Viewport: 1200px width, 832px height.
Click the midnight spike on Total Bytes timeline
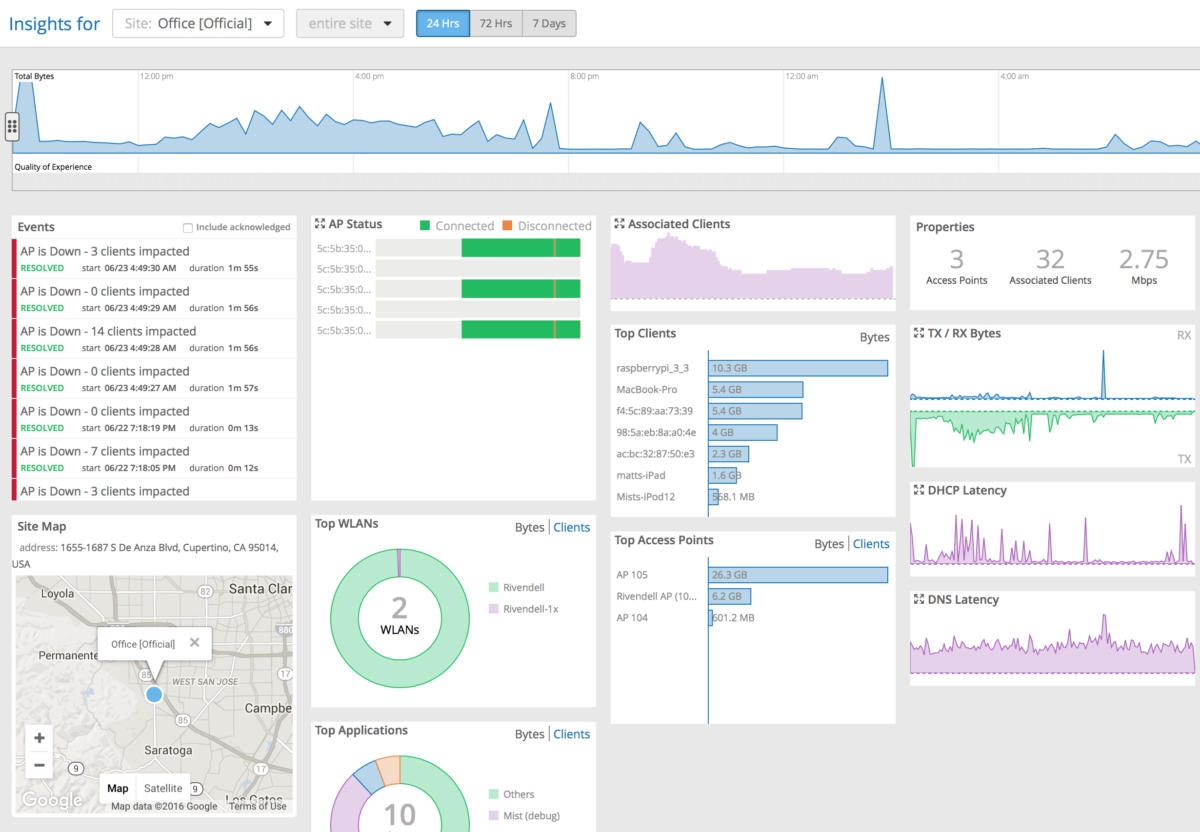pos(882,115)
